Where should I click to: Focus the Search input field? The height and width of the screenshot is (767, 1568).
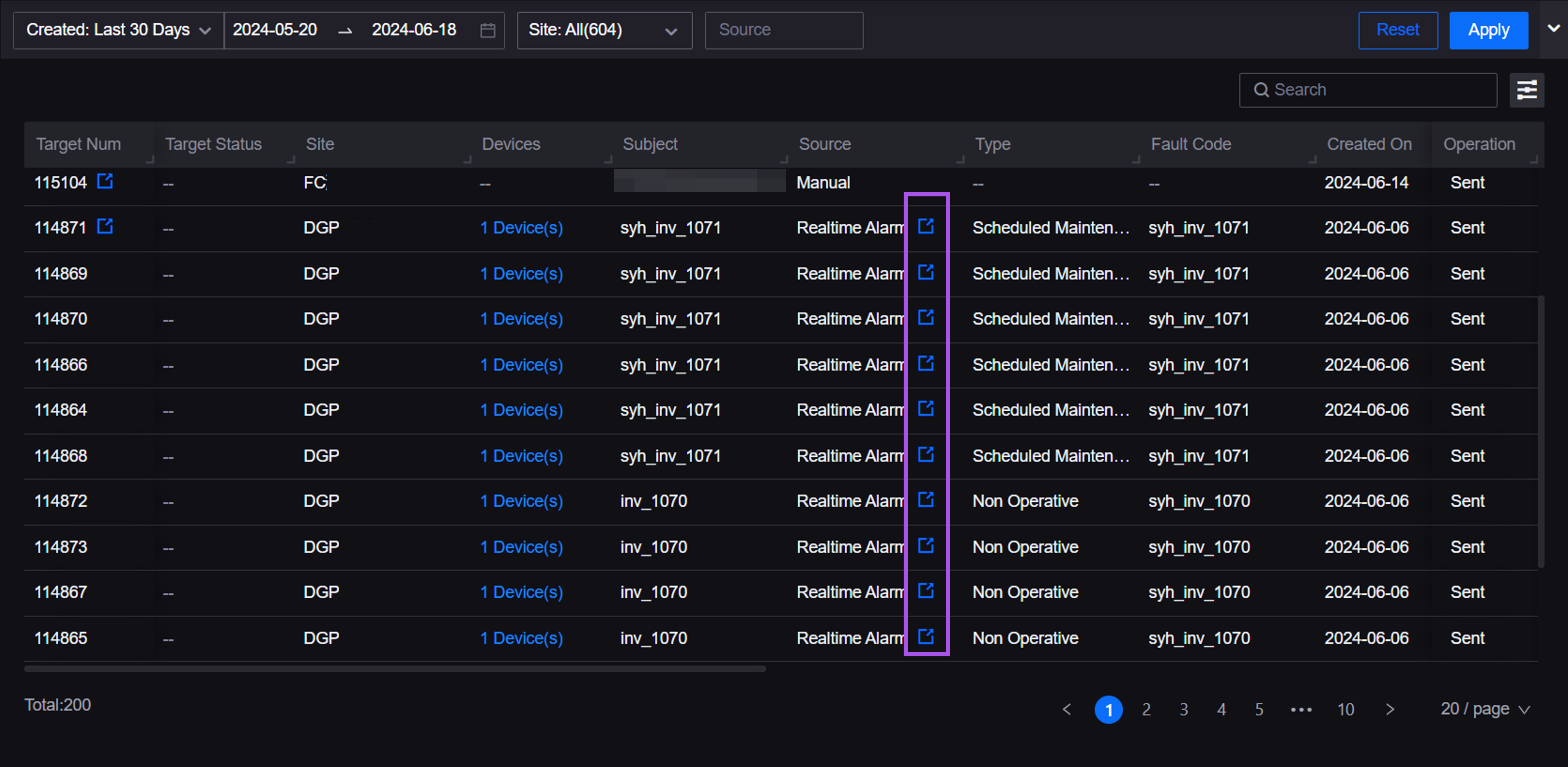[1376, 90]
